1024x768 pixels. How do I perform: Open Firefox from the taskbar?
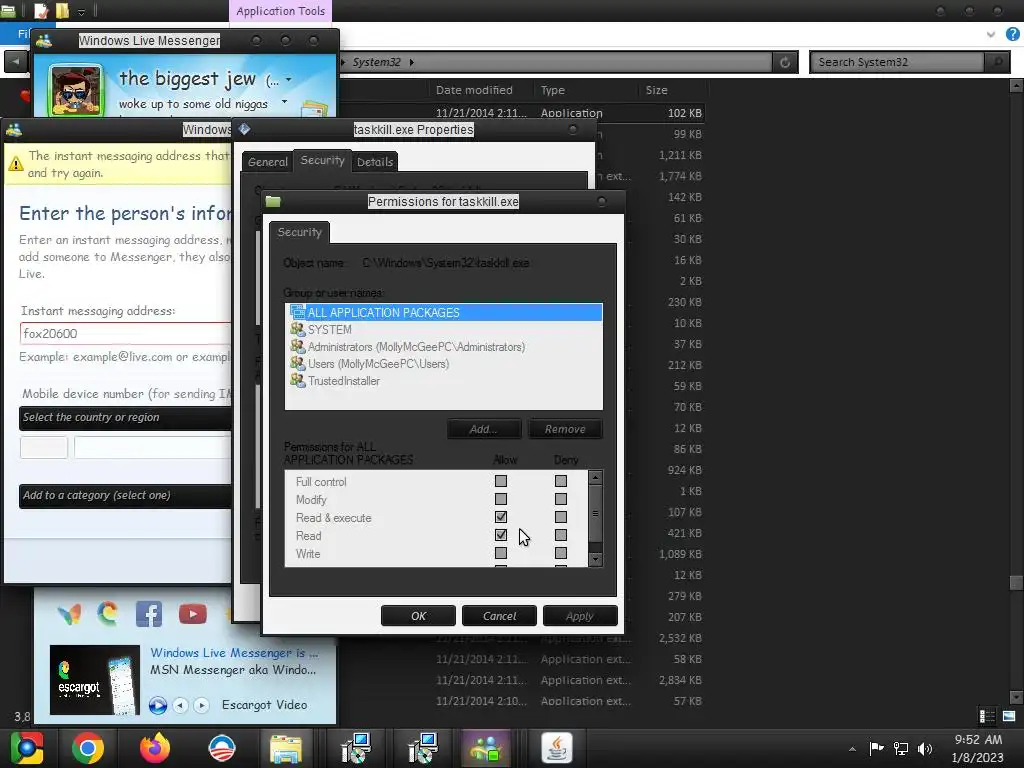pos(155,748)
